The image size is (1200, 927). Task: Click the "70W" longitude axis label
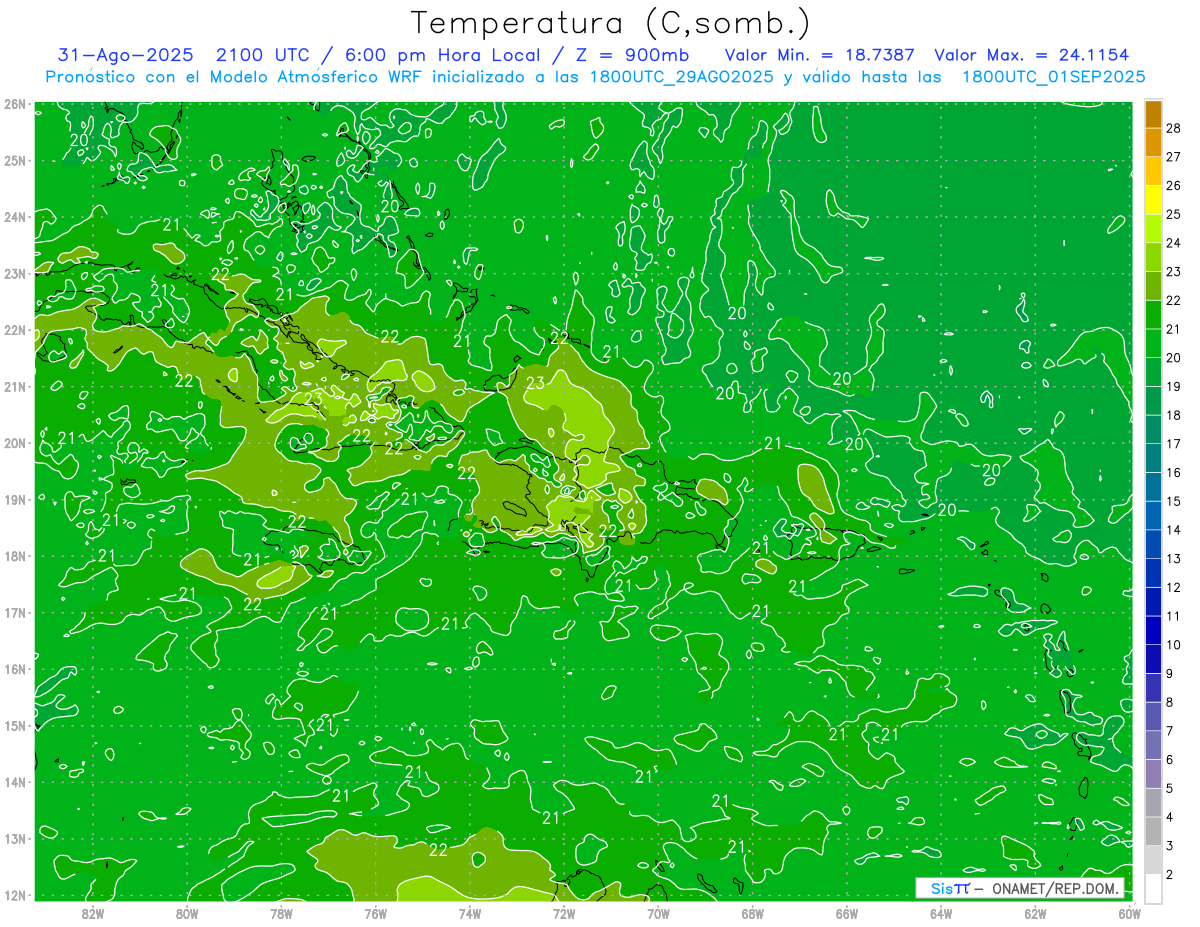point(658,912)
